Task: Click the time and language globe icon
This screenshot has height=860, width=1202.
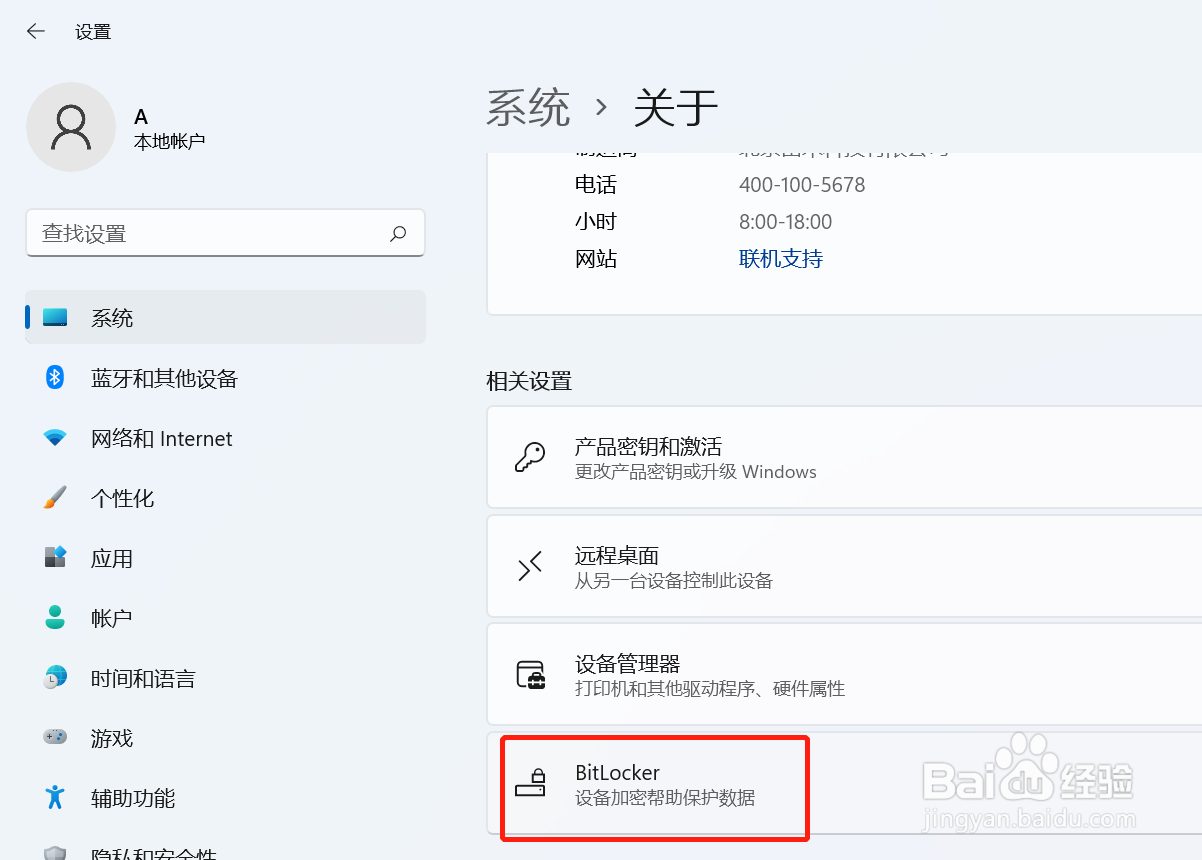Action: (x=55, y=677)
